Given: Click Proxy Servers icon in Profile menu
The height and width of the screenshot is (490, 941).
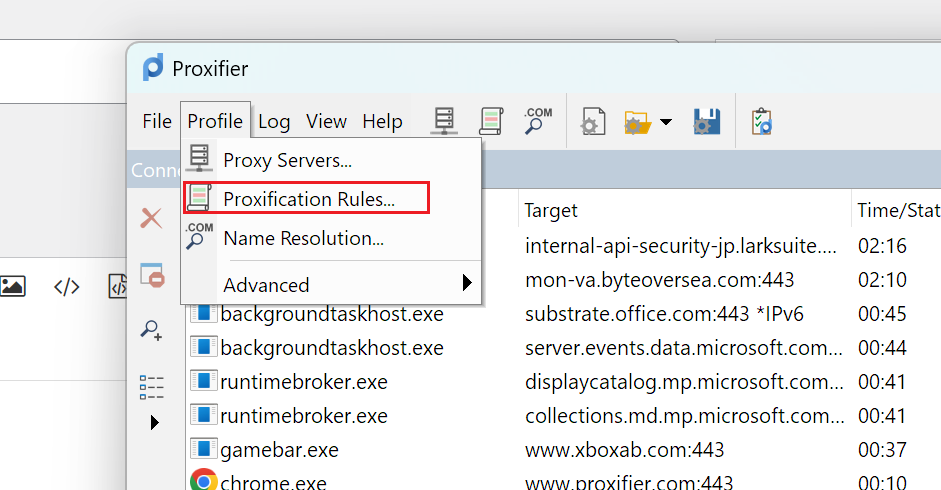Looking at the screenshot, I should tap(199, 158).
